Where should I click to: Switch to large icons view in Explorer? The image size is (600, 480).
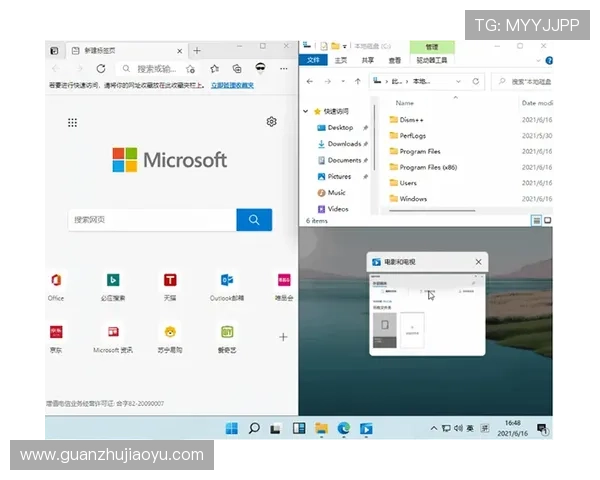[x=548, y=220]
